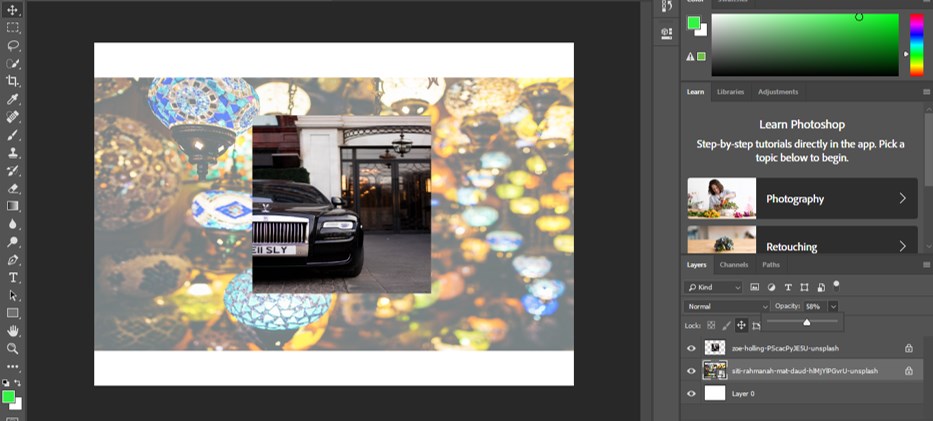Select the Clone Stamp tool
Image resolution: width=933 pixels, height=421 pixels.
12,152
